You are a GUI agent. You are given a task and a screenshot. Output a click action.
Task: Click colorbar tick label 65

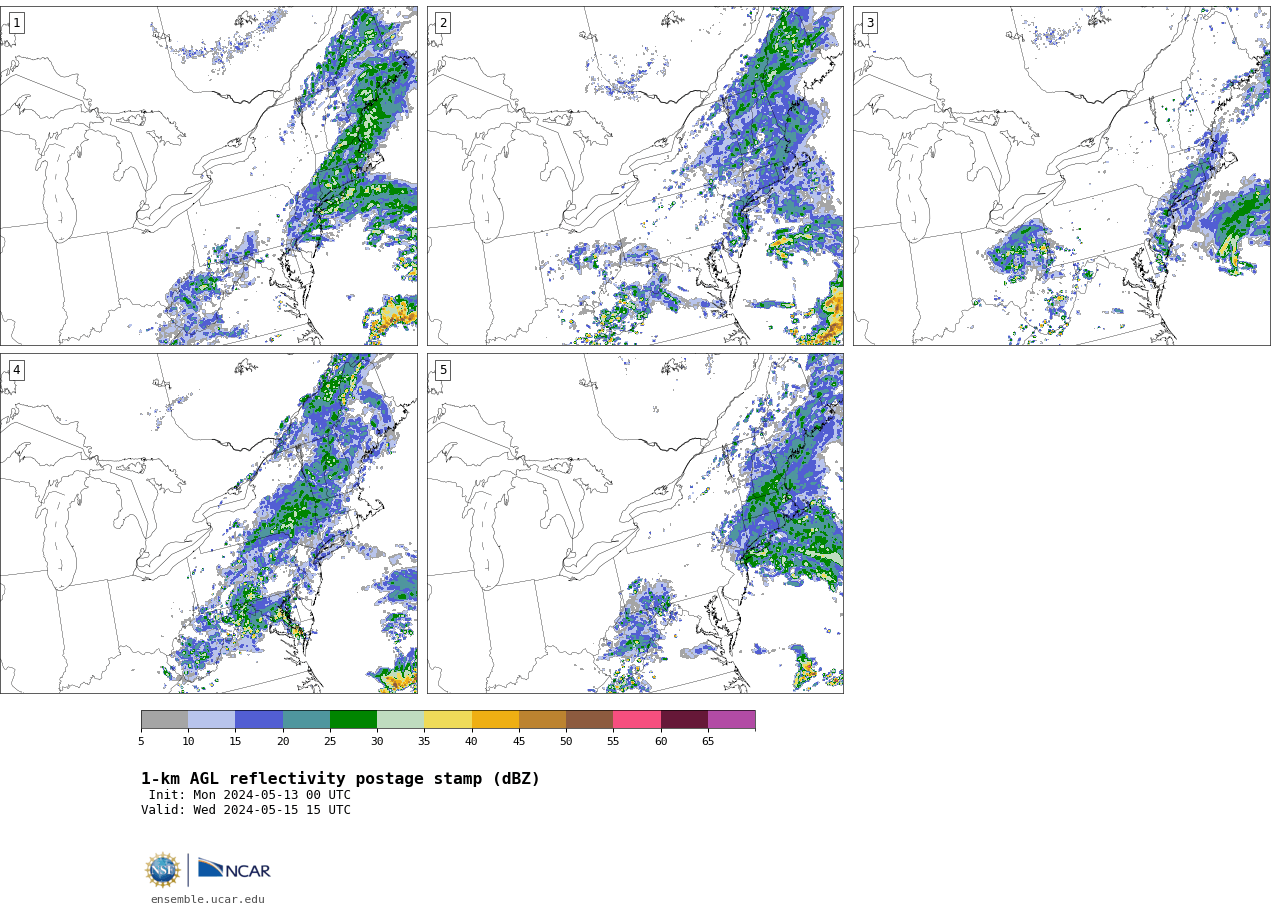pyautogui.click(x=708, y=741)
